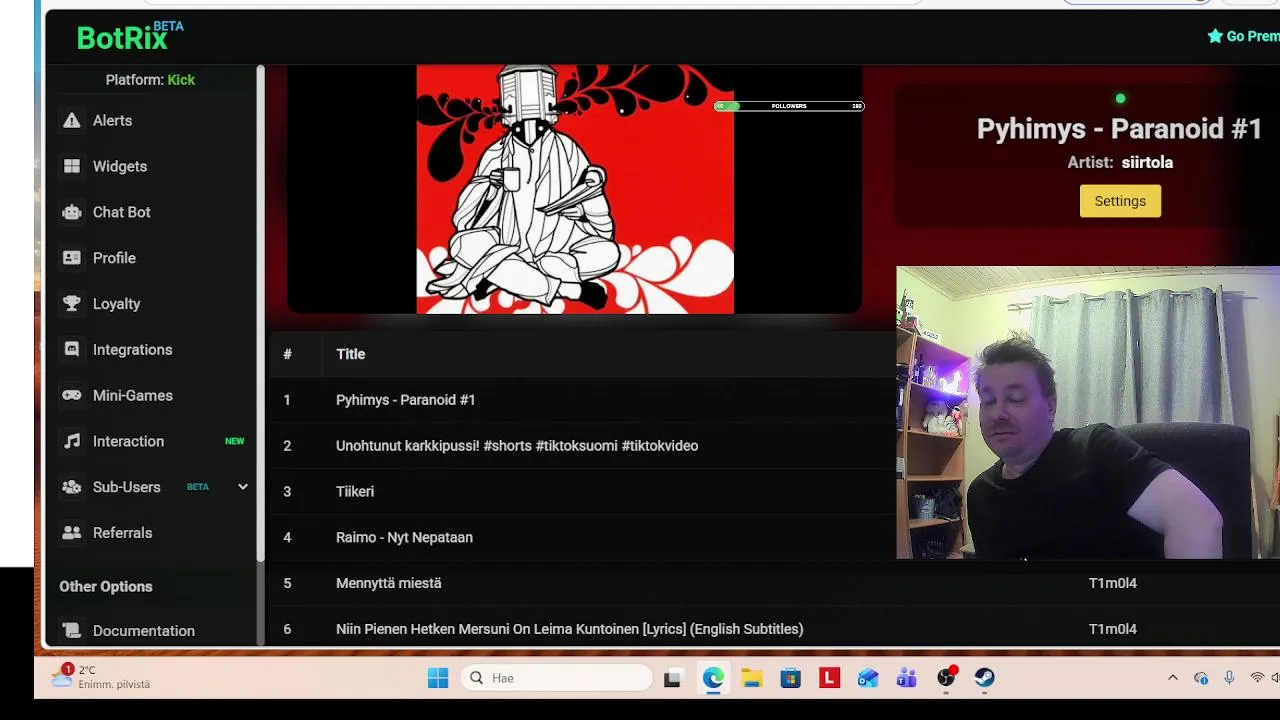Open Microsoft Store from the taskbar
The width and height of the screenshot is (1280, 720).
point(791,678)
